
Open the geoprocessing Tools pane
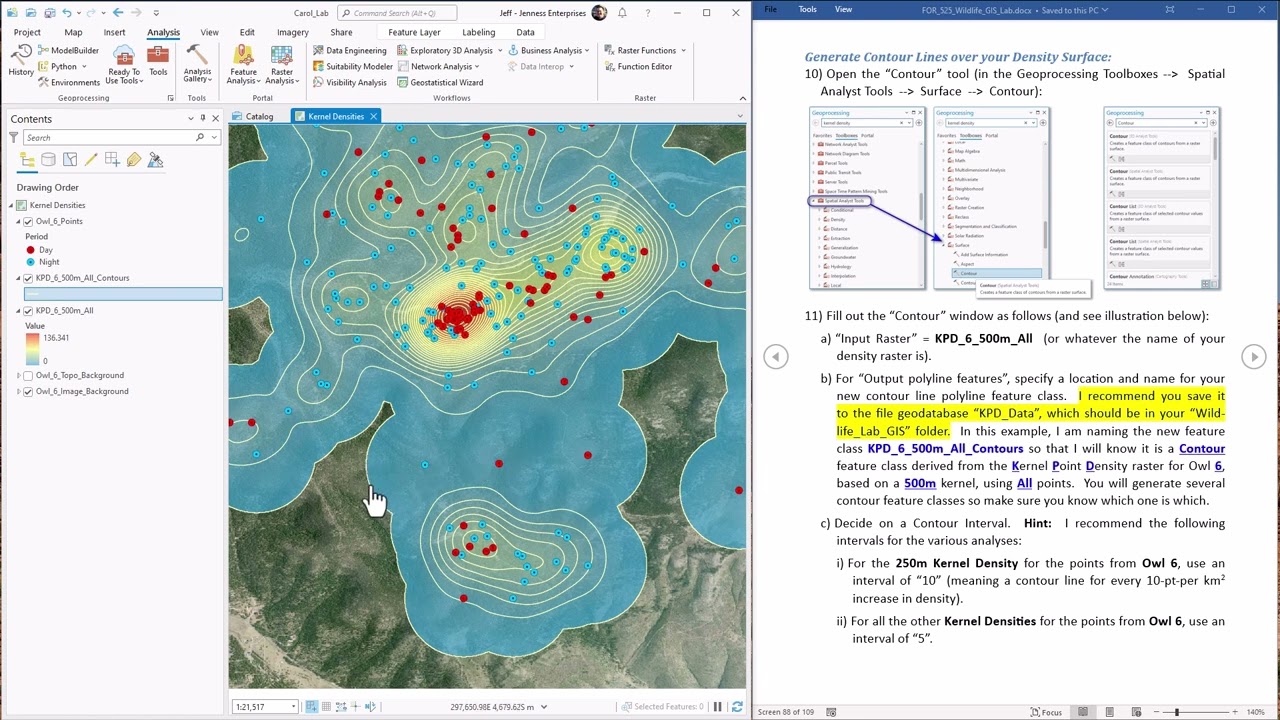click(158, 62)
